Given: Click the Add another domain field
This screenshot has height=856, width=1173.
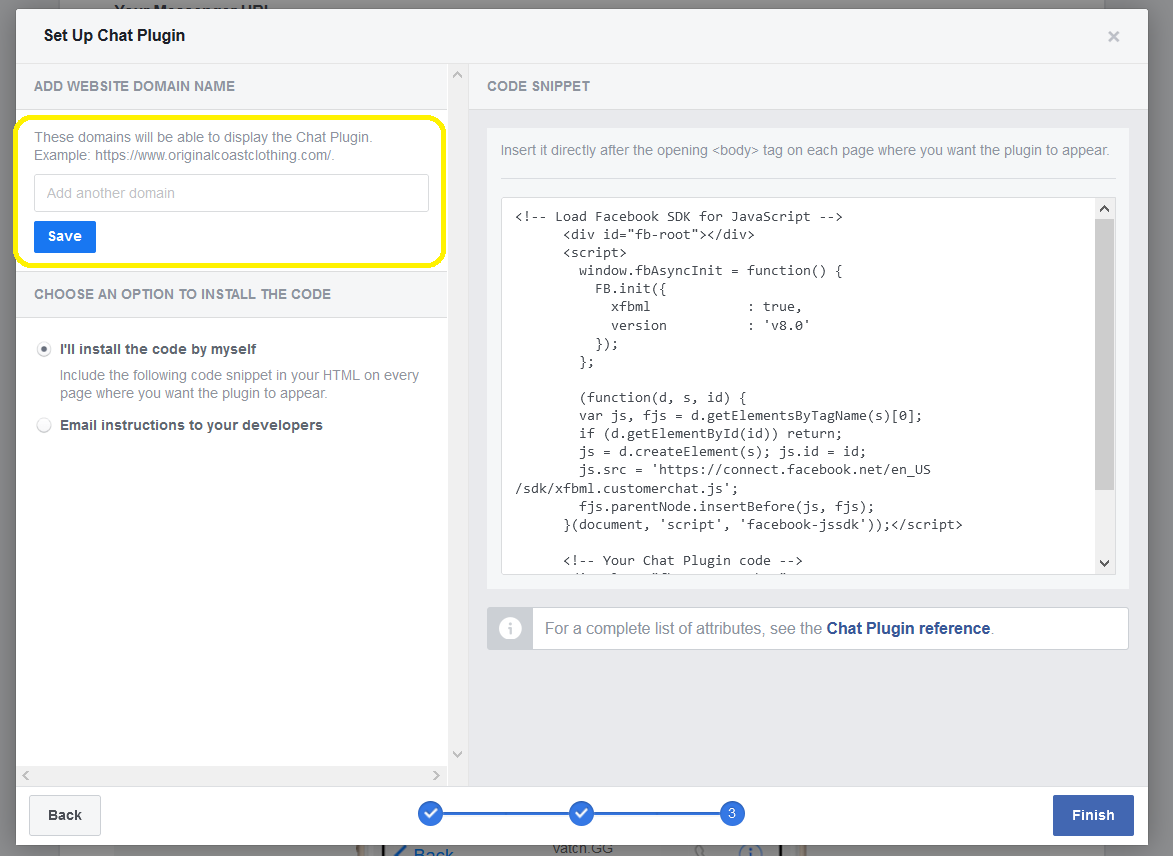Looking at the screenshot, I should (231, 193).
